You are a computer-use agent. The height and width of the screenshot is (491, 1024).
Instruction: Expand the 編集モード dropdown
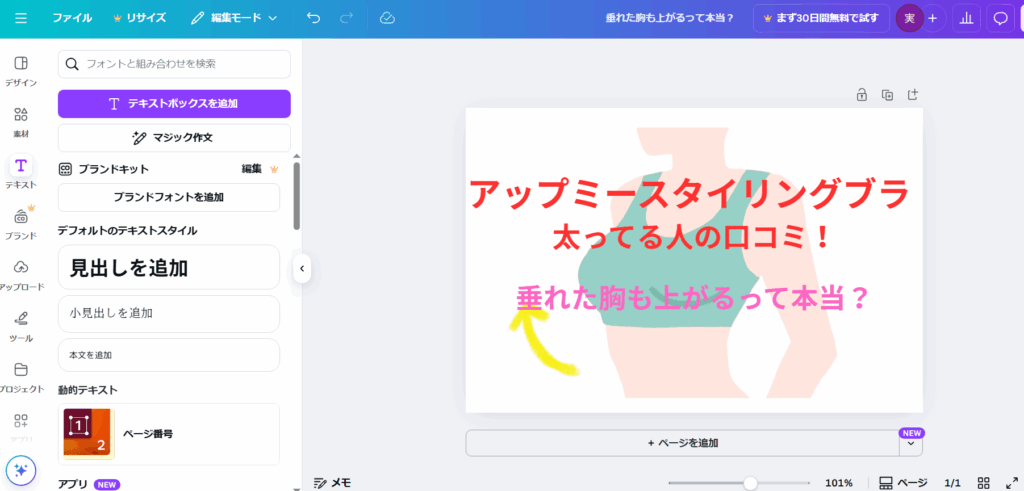pos(234,18)
